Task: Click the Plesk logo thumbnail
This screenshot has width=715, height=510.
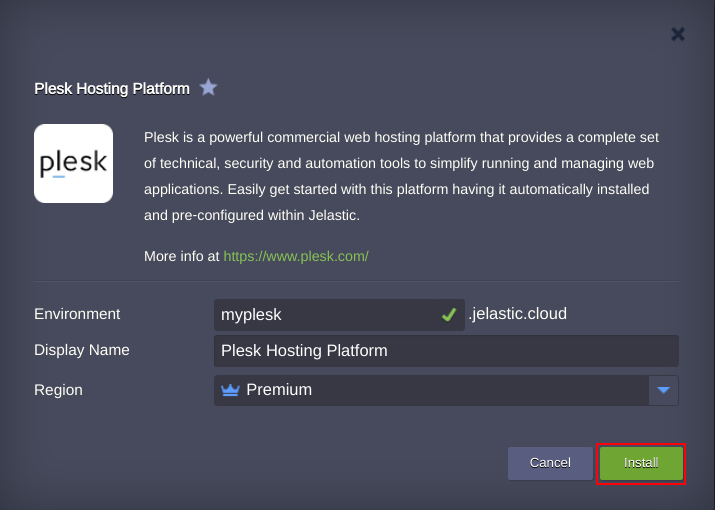Action: click(73, 163)
